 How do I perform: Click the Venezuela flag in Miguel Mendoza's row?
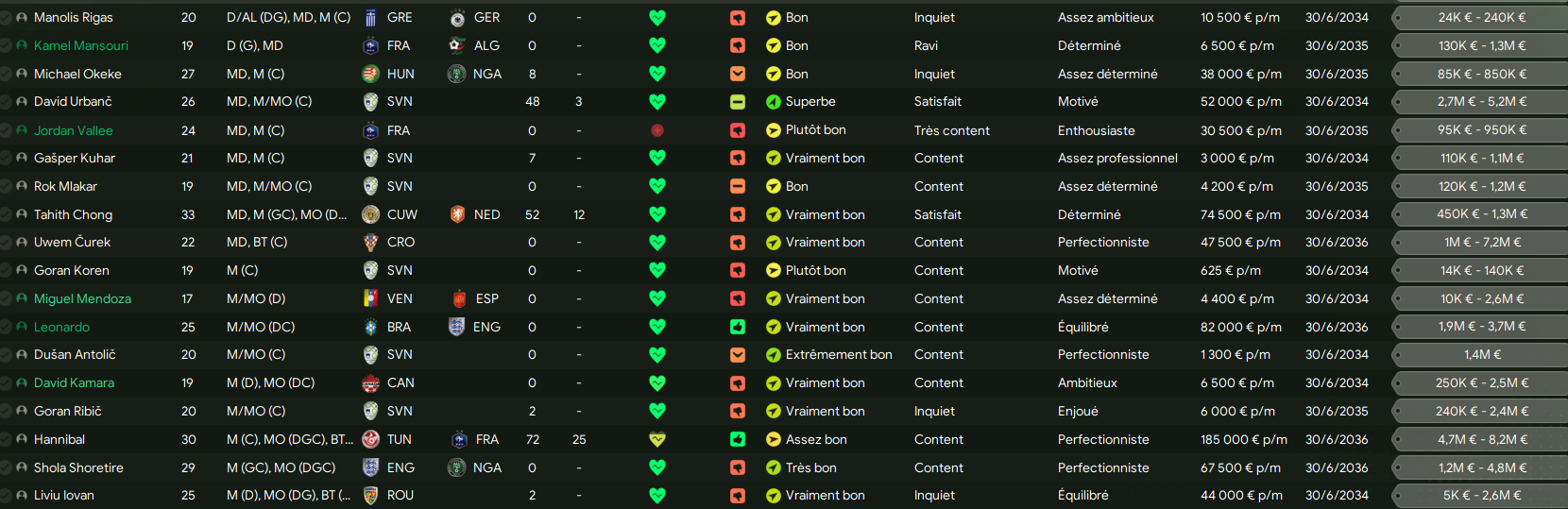point(371,298)
